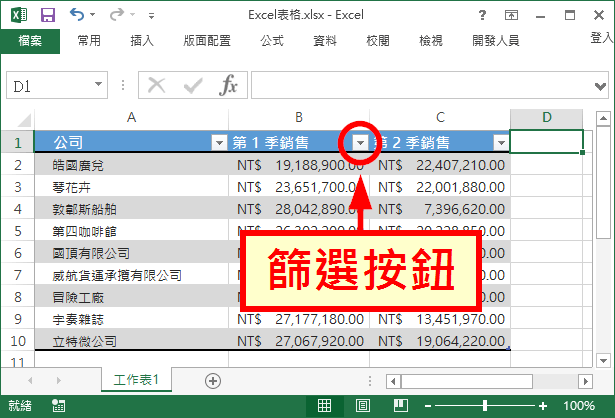Select column D header
This screenshot has height=418, width=615.
(547, 117)
